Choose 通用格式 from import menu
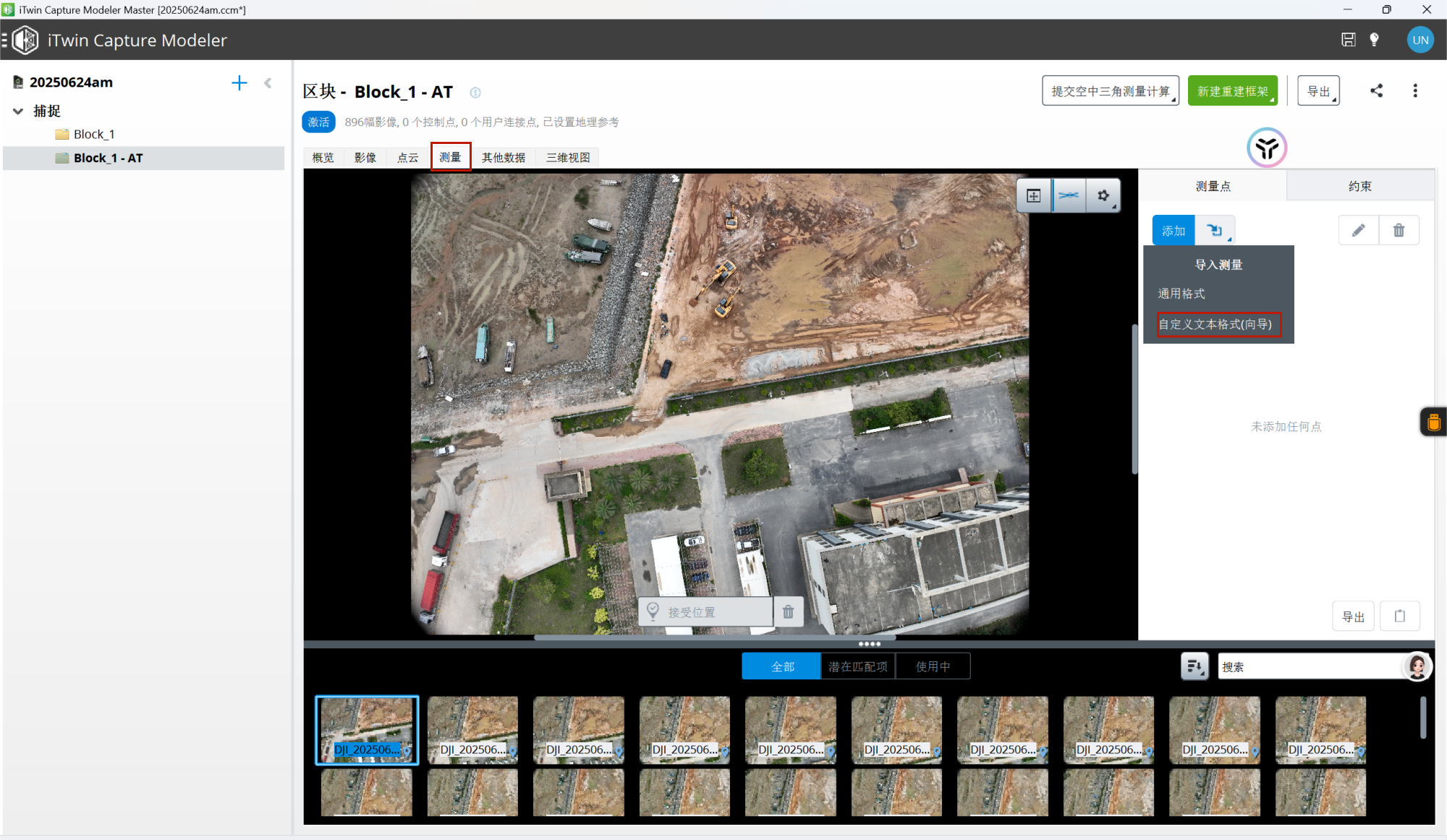 point(1181,293)
